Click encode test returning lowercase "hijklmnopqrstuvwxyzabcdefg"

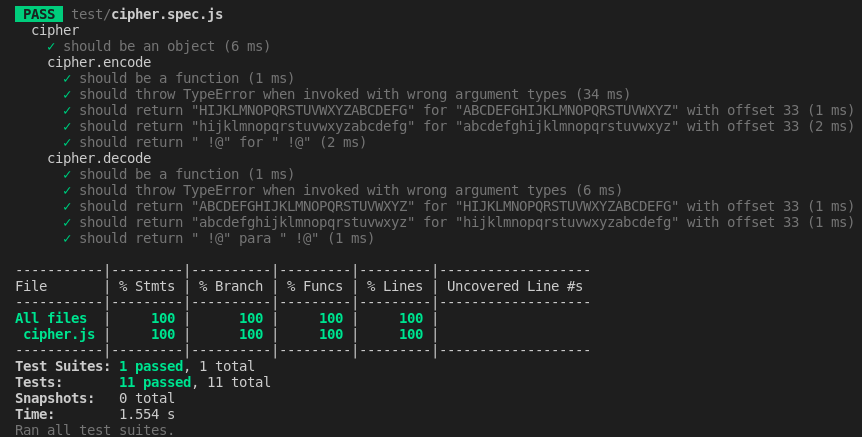pos(466,126)
